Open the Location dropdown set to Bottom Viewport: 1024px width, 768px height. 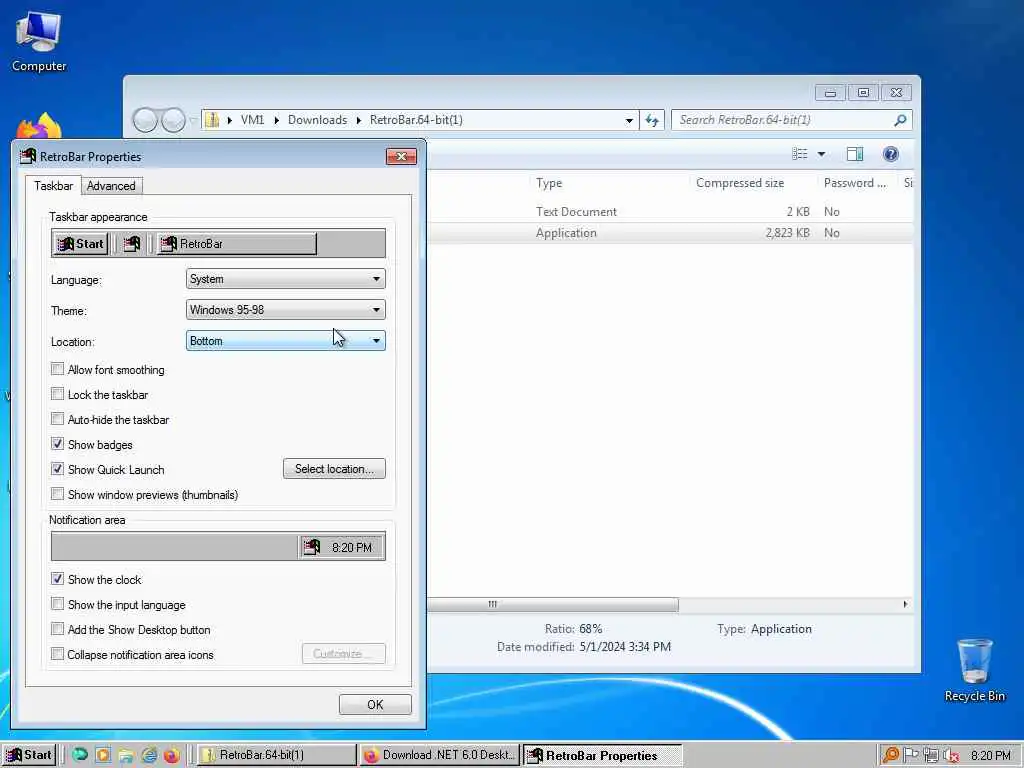pos(285,341)
